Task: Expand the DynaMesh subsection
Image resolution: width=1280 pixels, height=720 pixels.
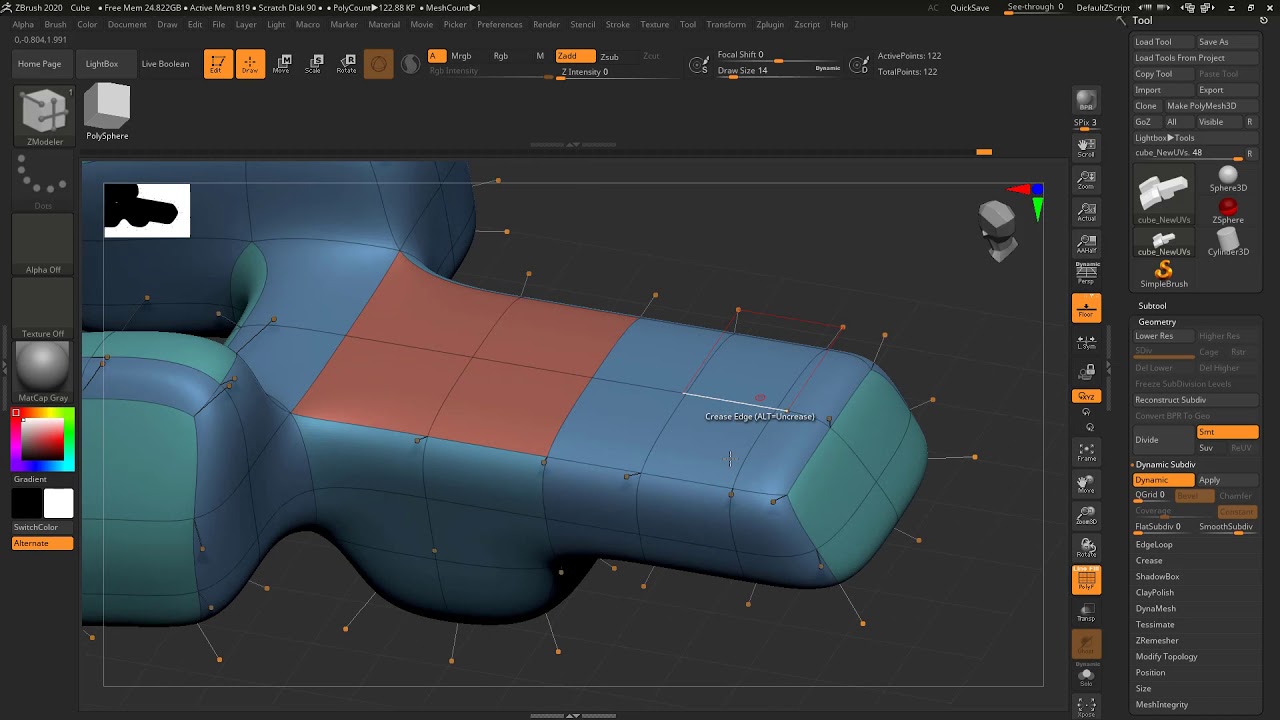Action: (x=1155, y=609)
